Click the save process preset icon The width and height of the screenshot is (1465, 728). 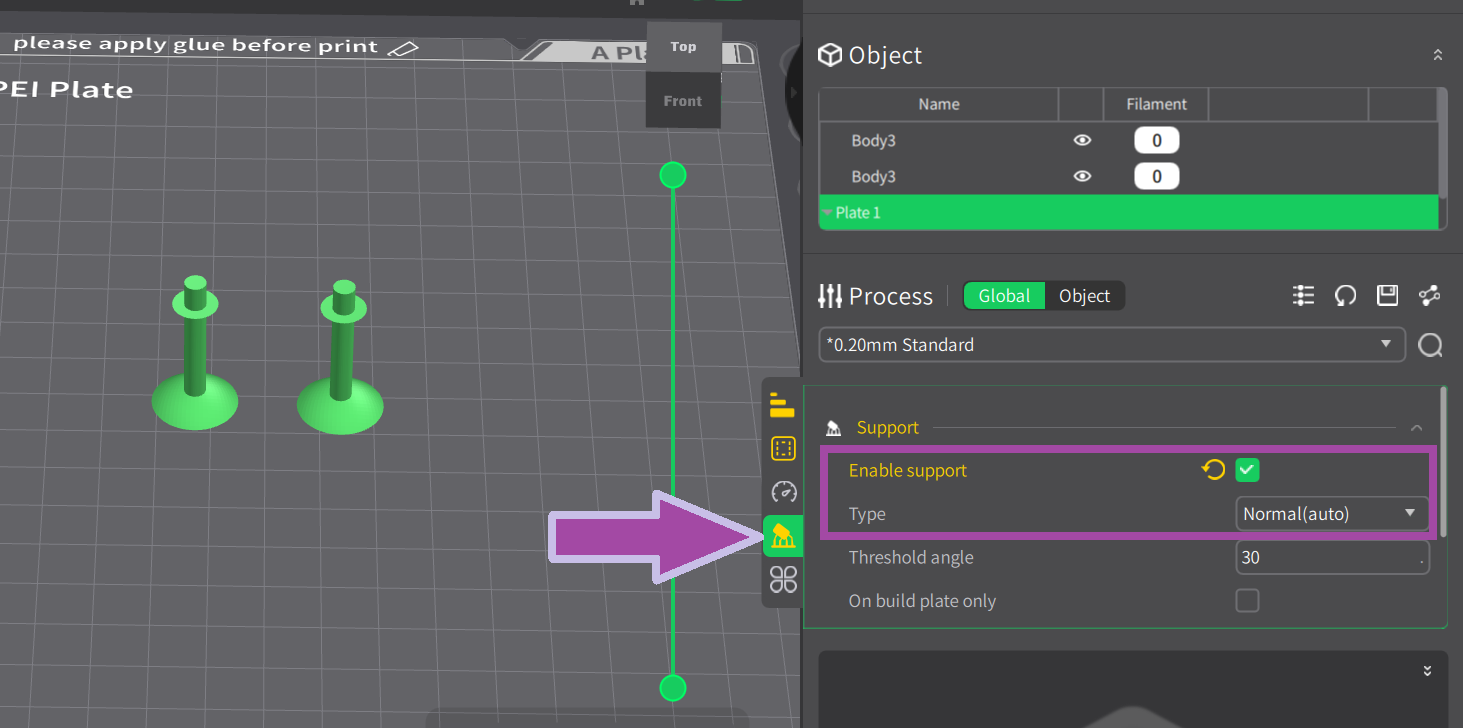pos(1387,296)
